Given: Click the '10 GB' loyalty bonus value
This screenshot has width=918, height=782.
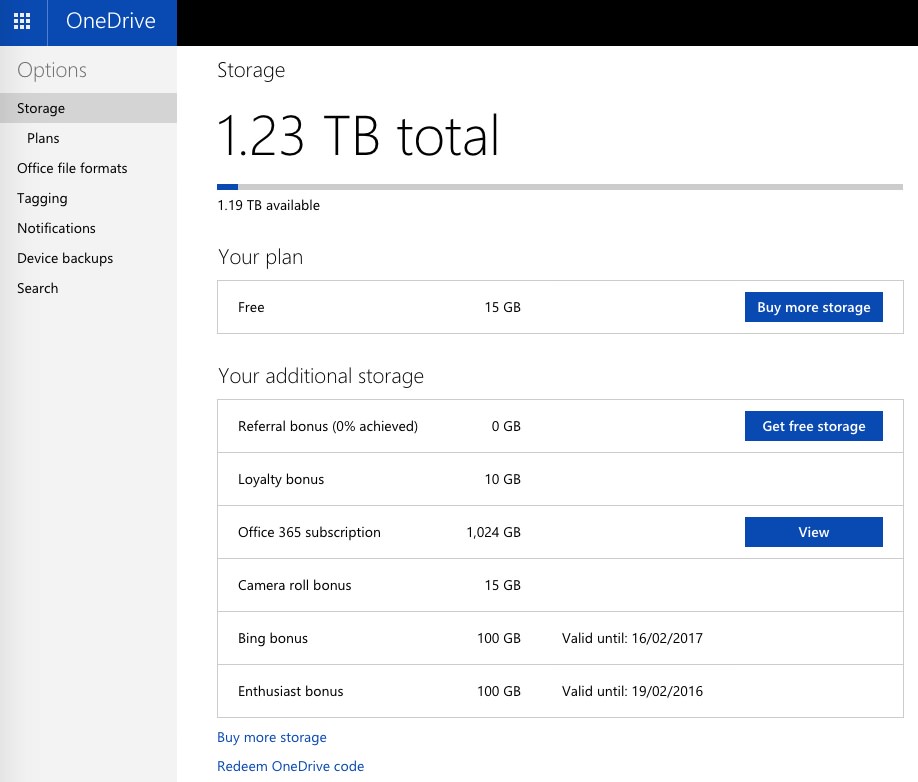Looking at the screenshot, I should (502, 479).
